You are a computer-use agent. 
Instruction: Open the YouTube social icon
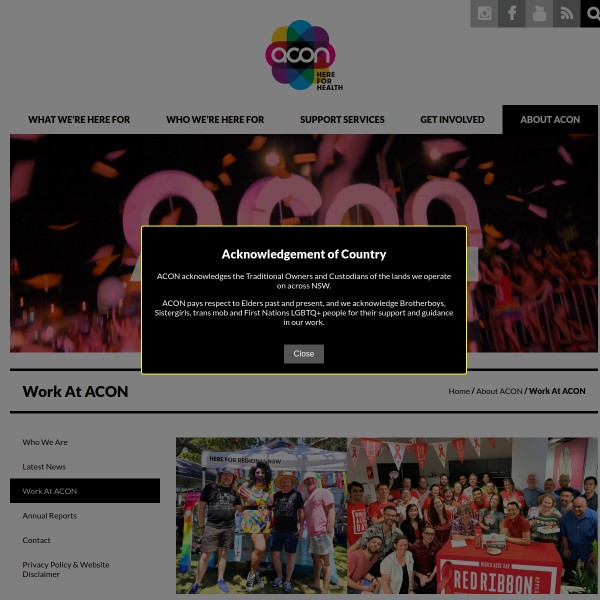click(539, 14)
